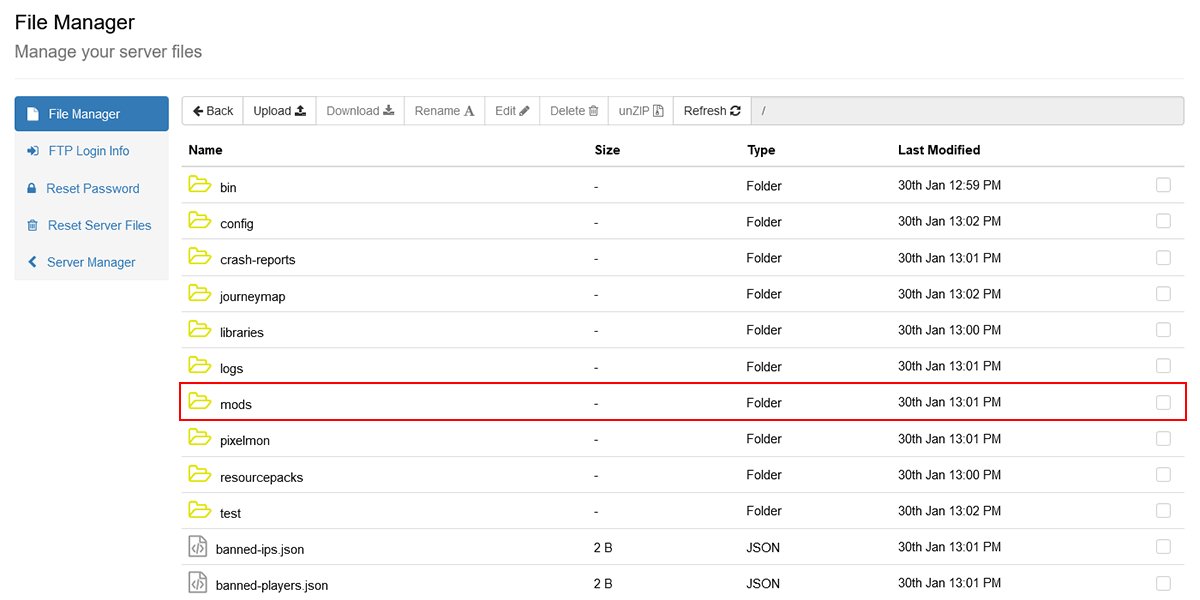Check the logs folder checkbox
Image resolution: width=1200 pixels, height=600 pixels.
tap(1163, 366)
